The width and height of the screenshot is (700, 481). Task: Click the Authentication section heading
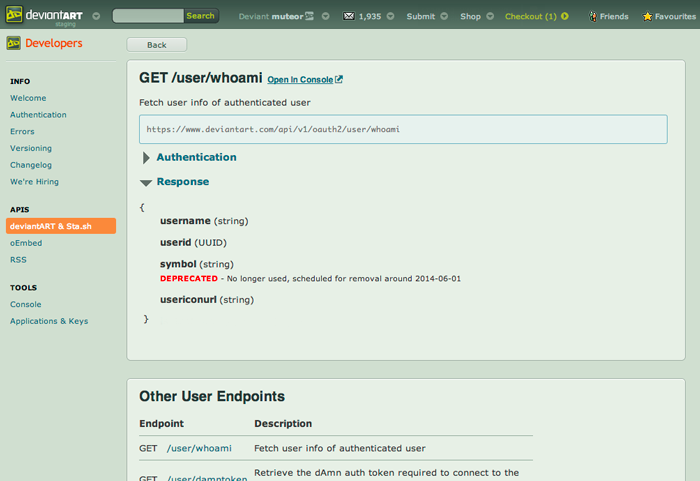pos(196,157)
